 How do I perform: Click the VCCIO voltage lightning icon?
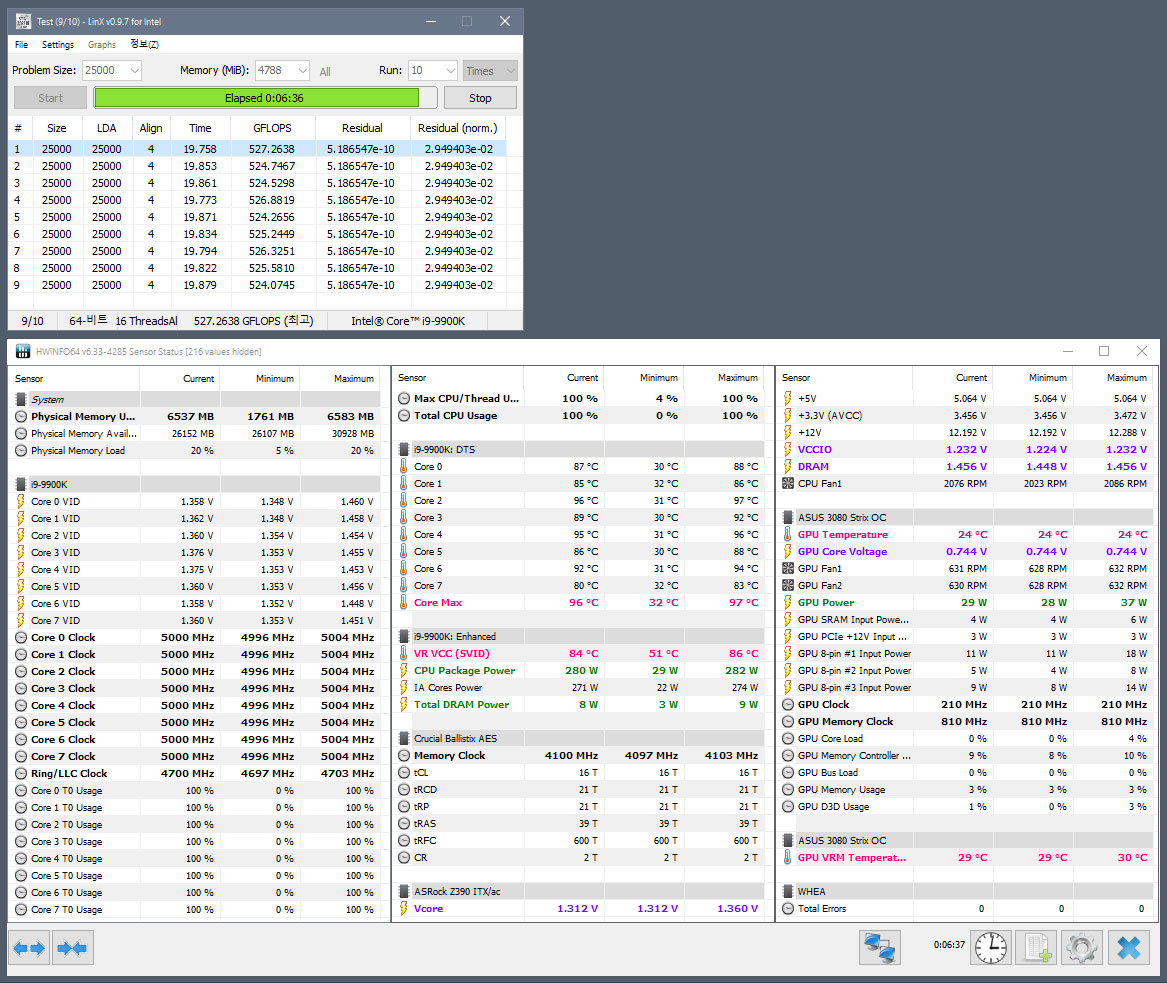[787, 449]
